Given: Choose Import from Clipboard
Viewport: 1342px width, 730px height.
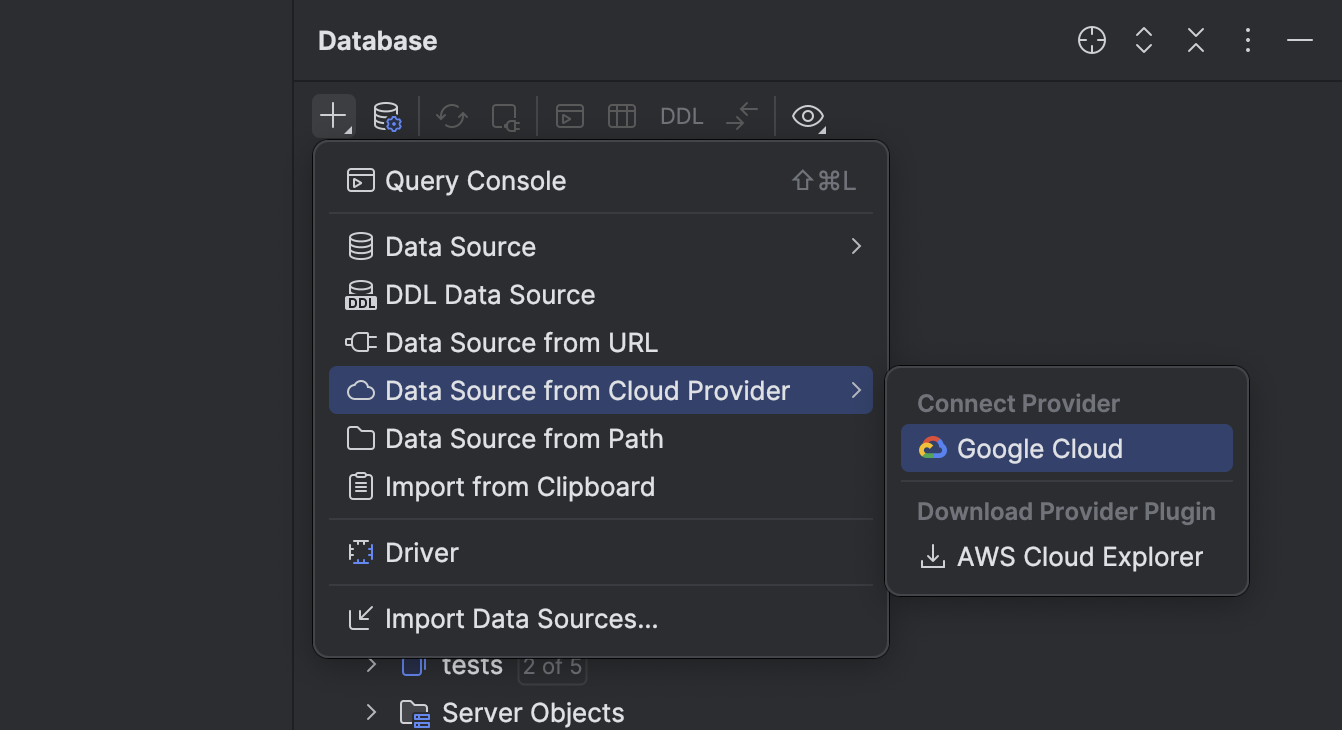Looking at the screenshot, I should pyautogui.click(x=520, y=487).
